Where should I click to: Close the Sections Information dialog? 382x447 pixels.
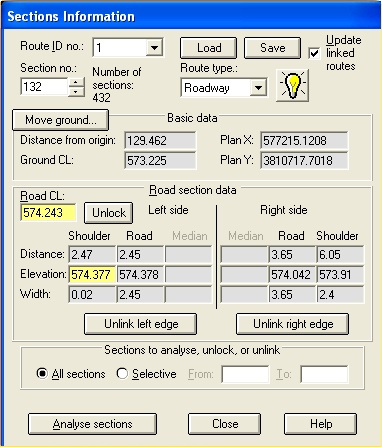coord(225,424)
